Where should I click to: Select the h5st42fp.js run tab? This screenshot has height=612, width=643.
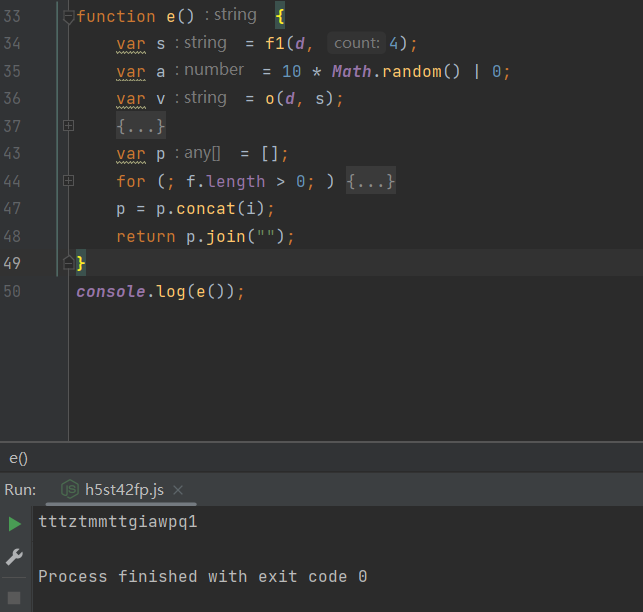(121, 490)
